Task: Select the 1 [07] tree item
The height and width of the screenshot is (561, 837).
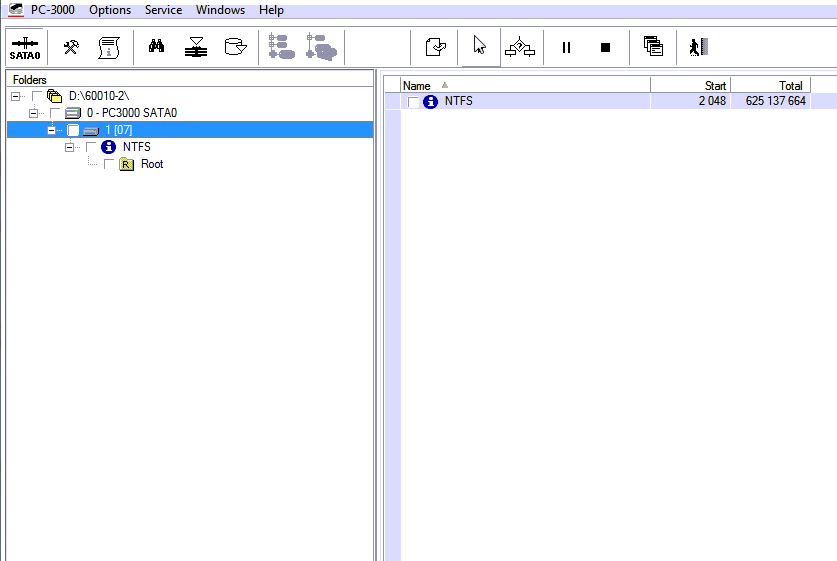Action: (119, 130)
